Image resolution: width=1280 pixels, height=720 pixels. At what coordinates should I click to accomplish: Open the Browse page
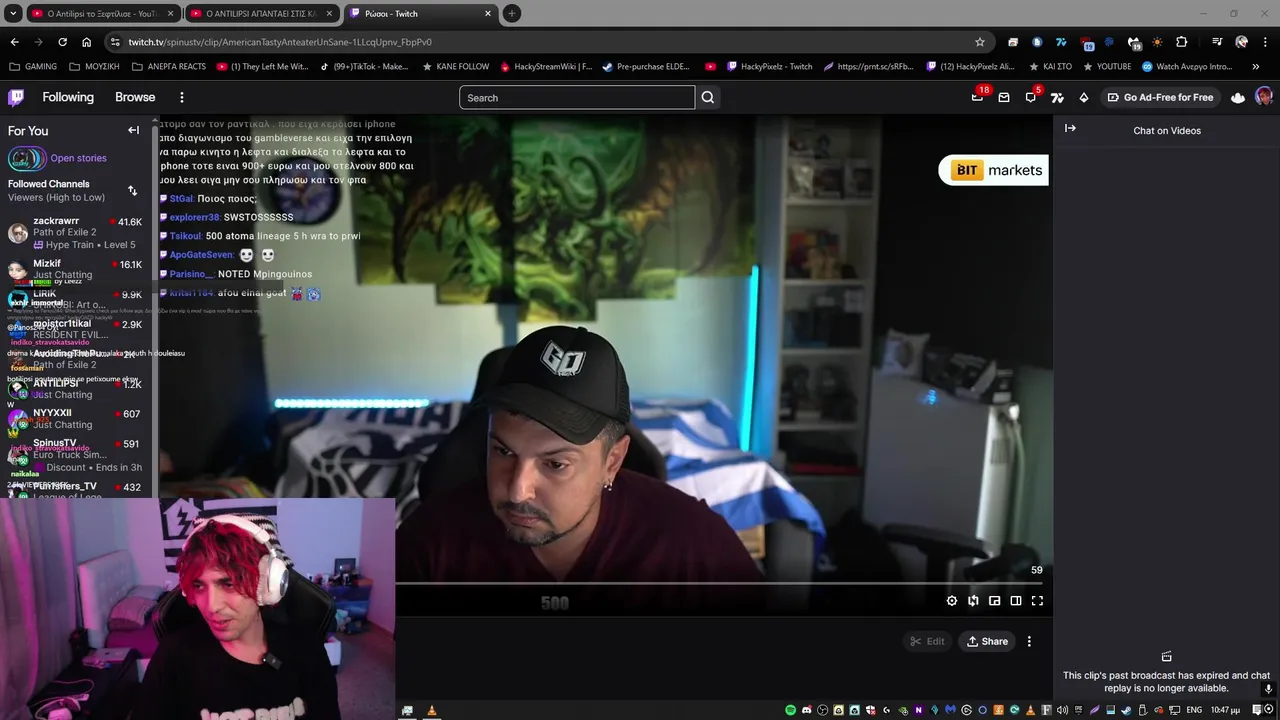point(135,97)
